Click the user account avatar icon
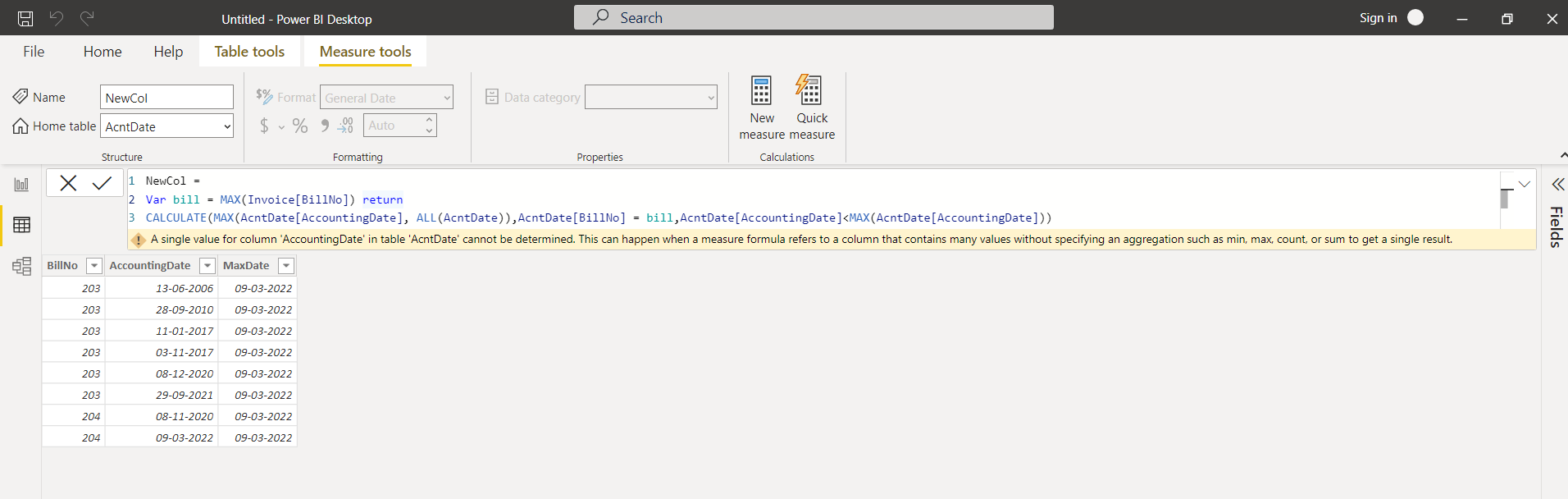The width and height of the screenshot is (1568, 499). (x=1415, y=17)
